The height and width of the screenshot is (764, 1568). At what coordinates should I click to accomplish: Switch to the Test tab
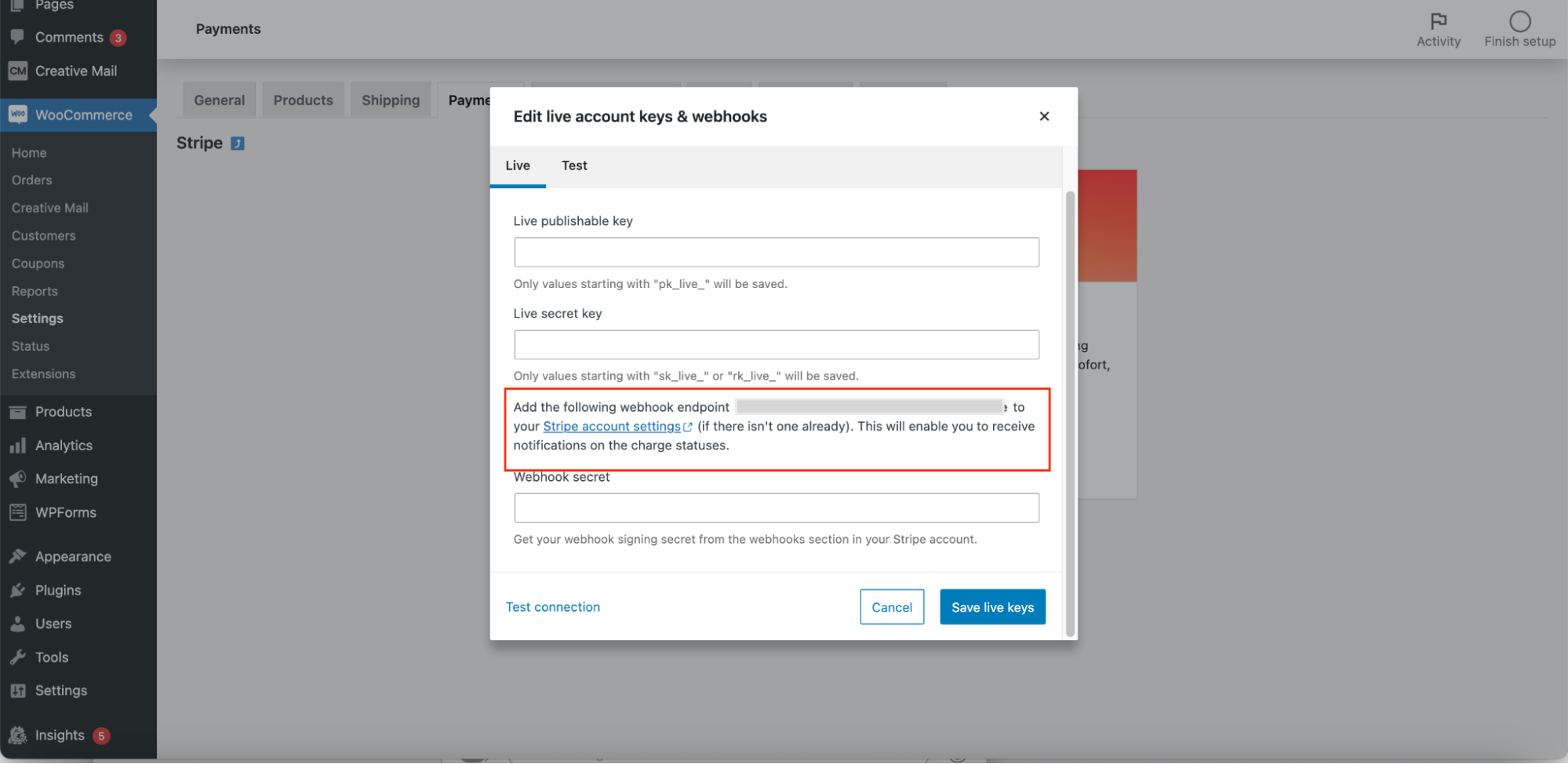point(573,166)
